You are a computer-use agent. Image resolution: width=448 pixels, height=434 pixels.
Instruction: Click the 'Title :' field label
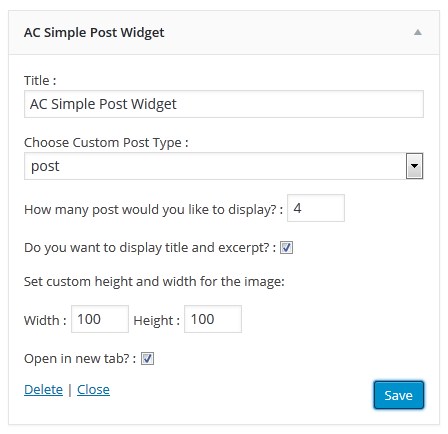pyautogui.click(x=40, y=81)
